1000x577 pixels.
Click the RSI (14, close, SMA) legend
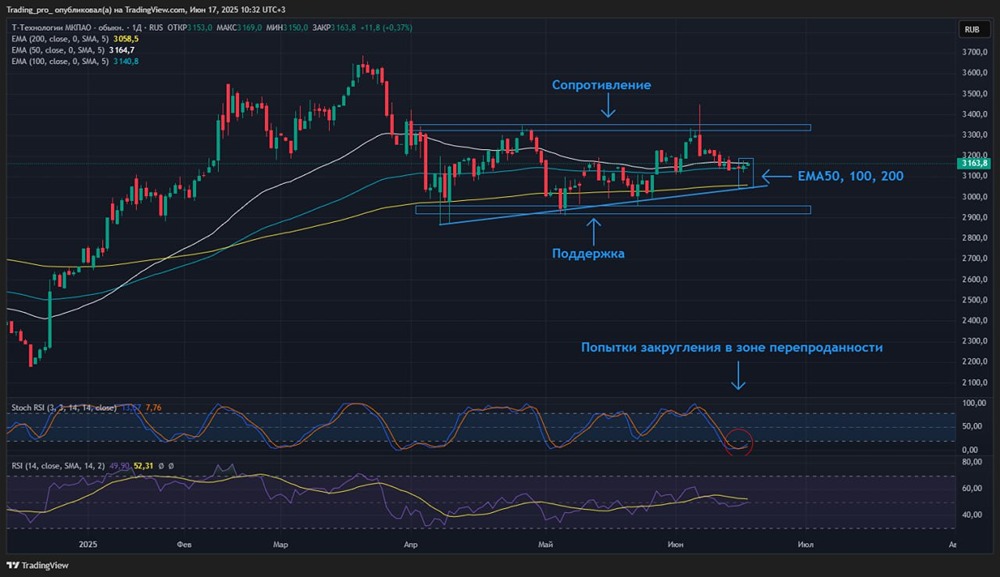point(58,466)
